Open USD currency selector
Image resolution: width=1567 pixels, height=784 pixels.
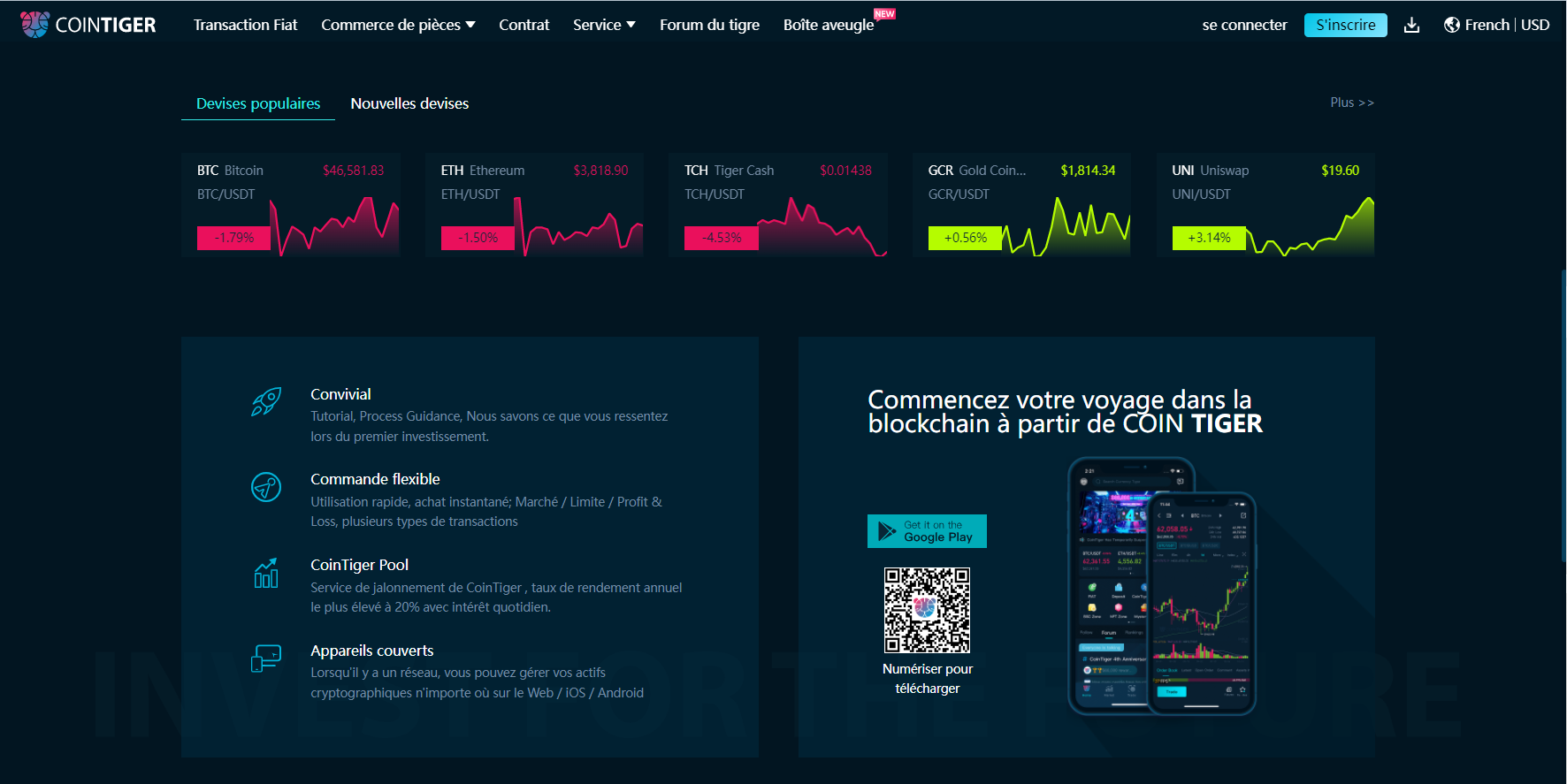(1535, 25)
